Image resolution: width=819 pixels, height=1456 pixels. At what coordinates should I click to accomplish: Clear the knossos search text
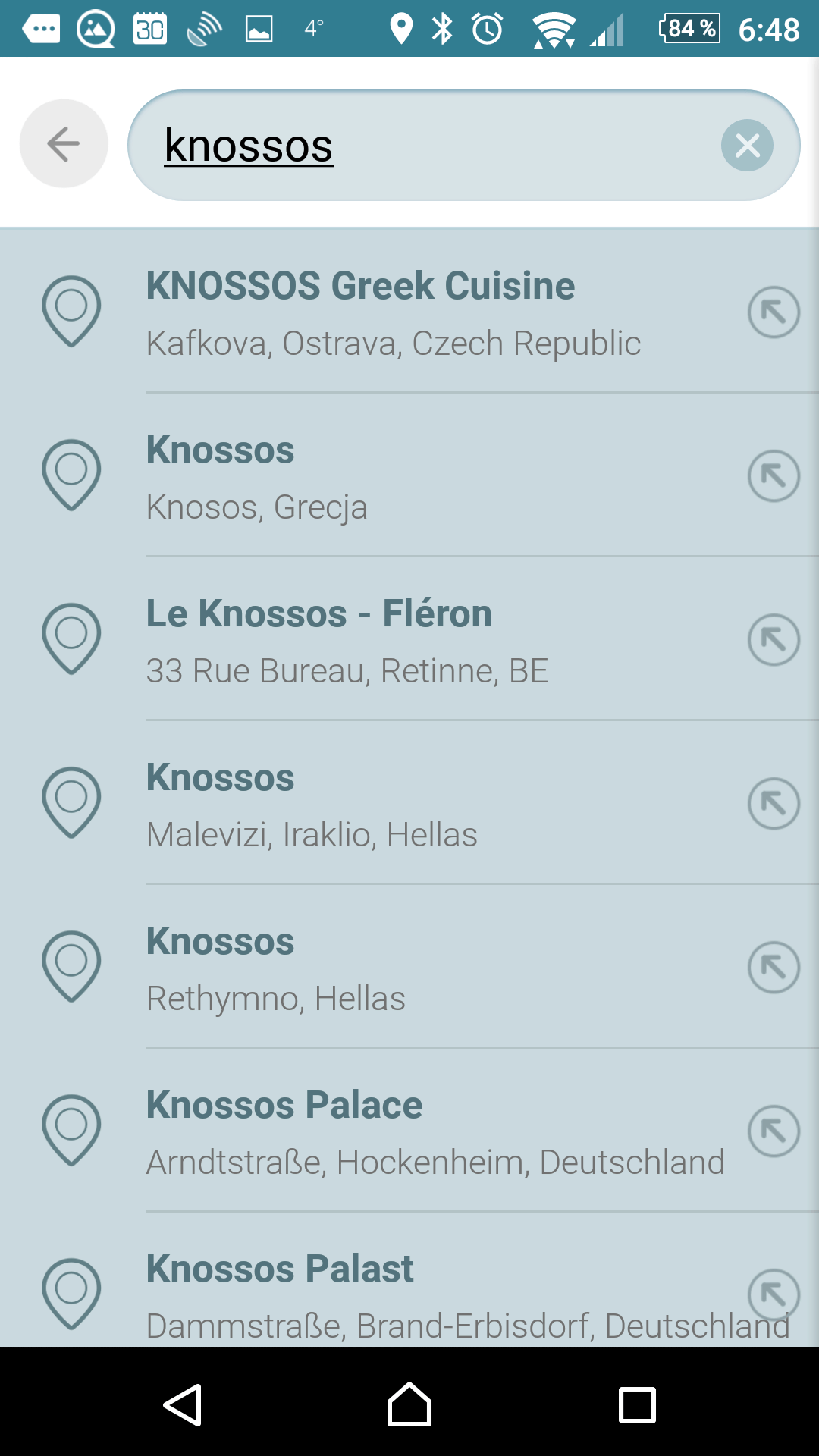pyautogui.click(x=747, y=145)
